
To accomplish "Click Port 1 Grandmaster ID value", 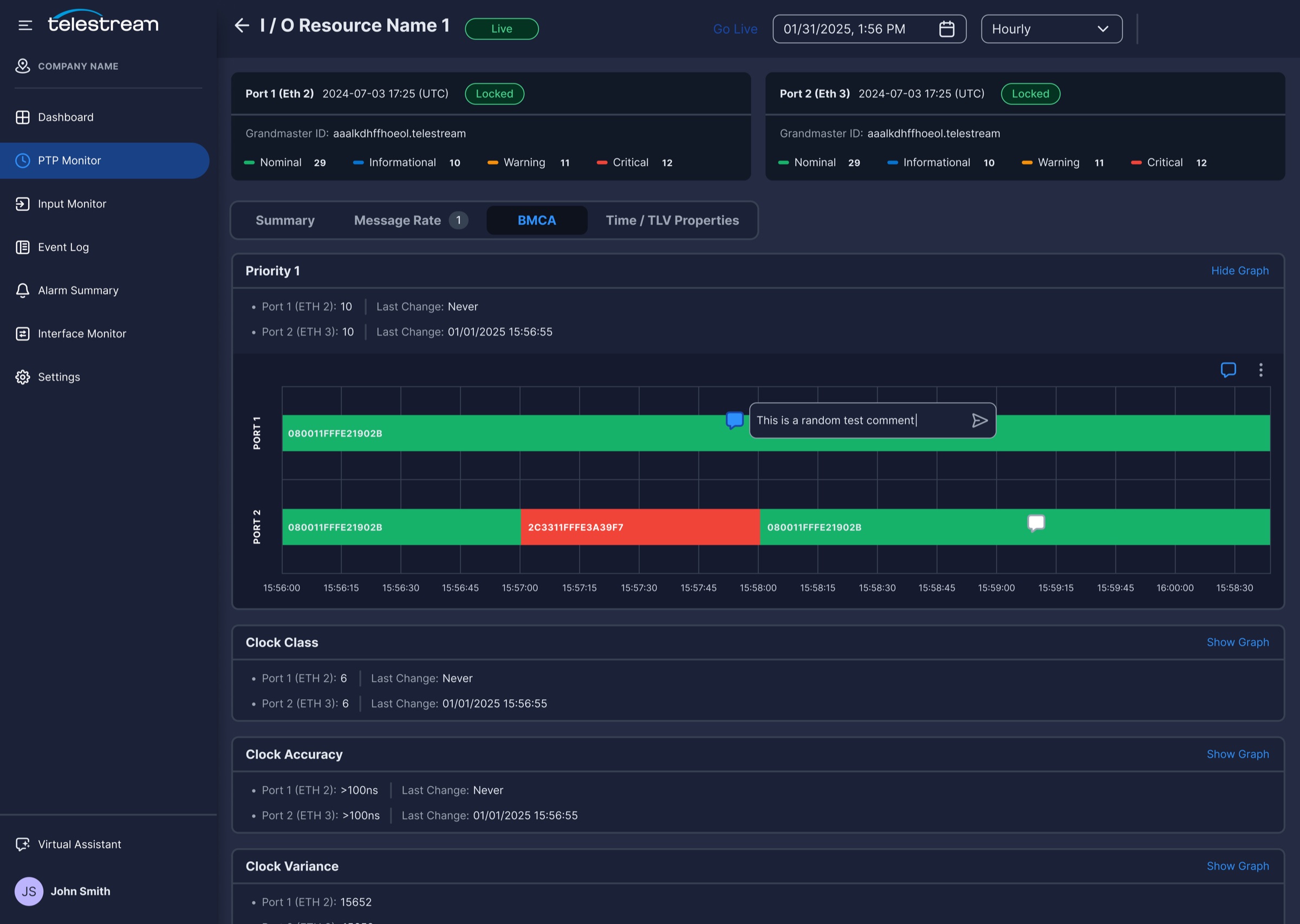I will point(399,134).
